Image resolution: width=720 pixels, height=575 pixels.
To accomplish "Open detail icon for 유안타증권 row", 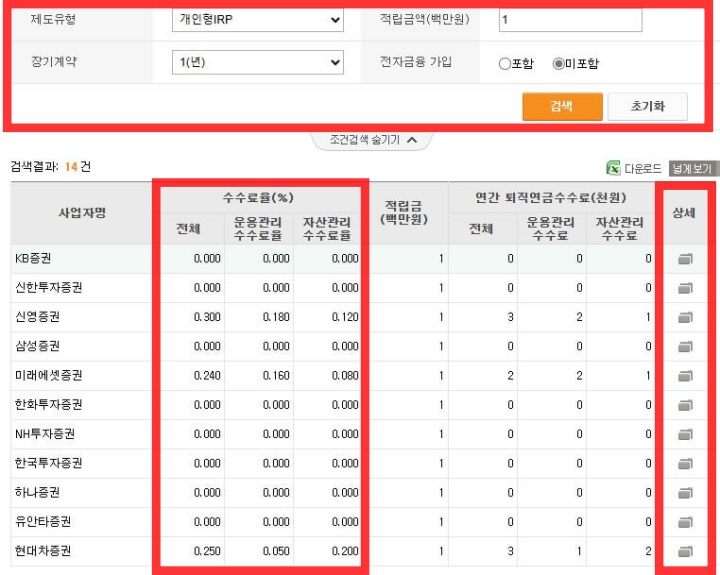I will pos(685,522).
